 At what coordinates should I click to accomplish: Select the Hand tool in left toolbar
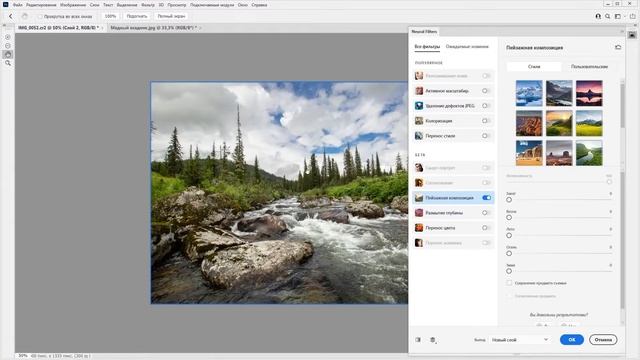pyautogui.click(x=8, y=54)
